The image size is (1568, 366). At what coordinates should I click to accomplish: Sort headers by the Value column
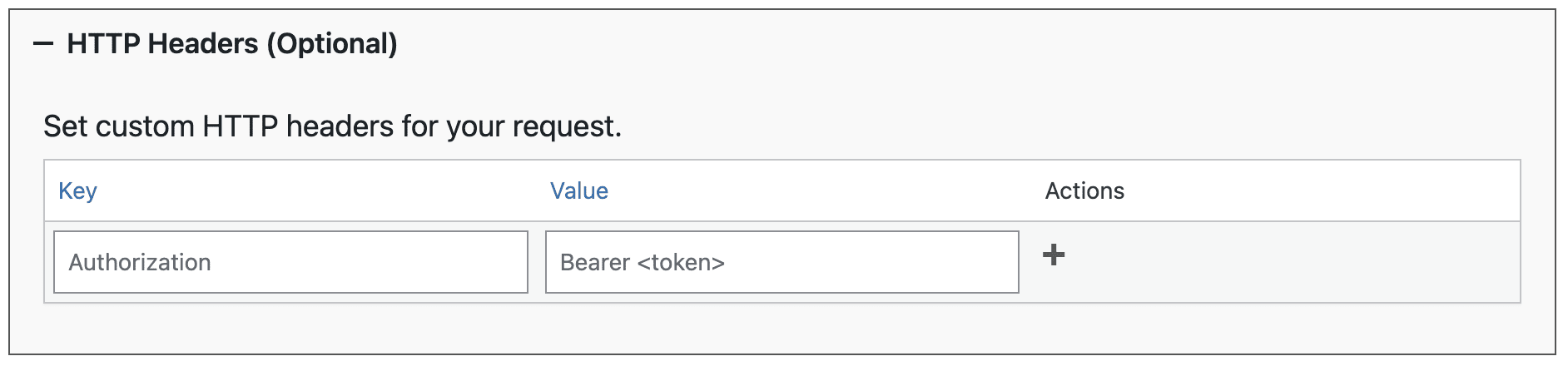click(x=579, y=191)
